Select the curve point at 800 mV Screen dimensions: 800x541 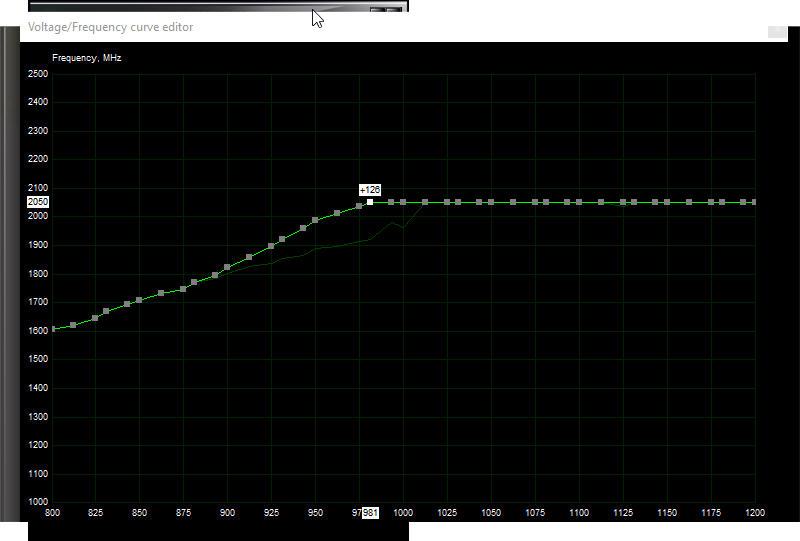pyautogui.click(x=53, y=329)
